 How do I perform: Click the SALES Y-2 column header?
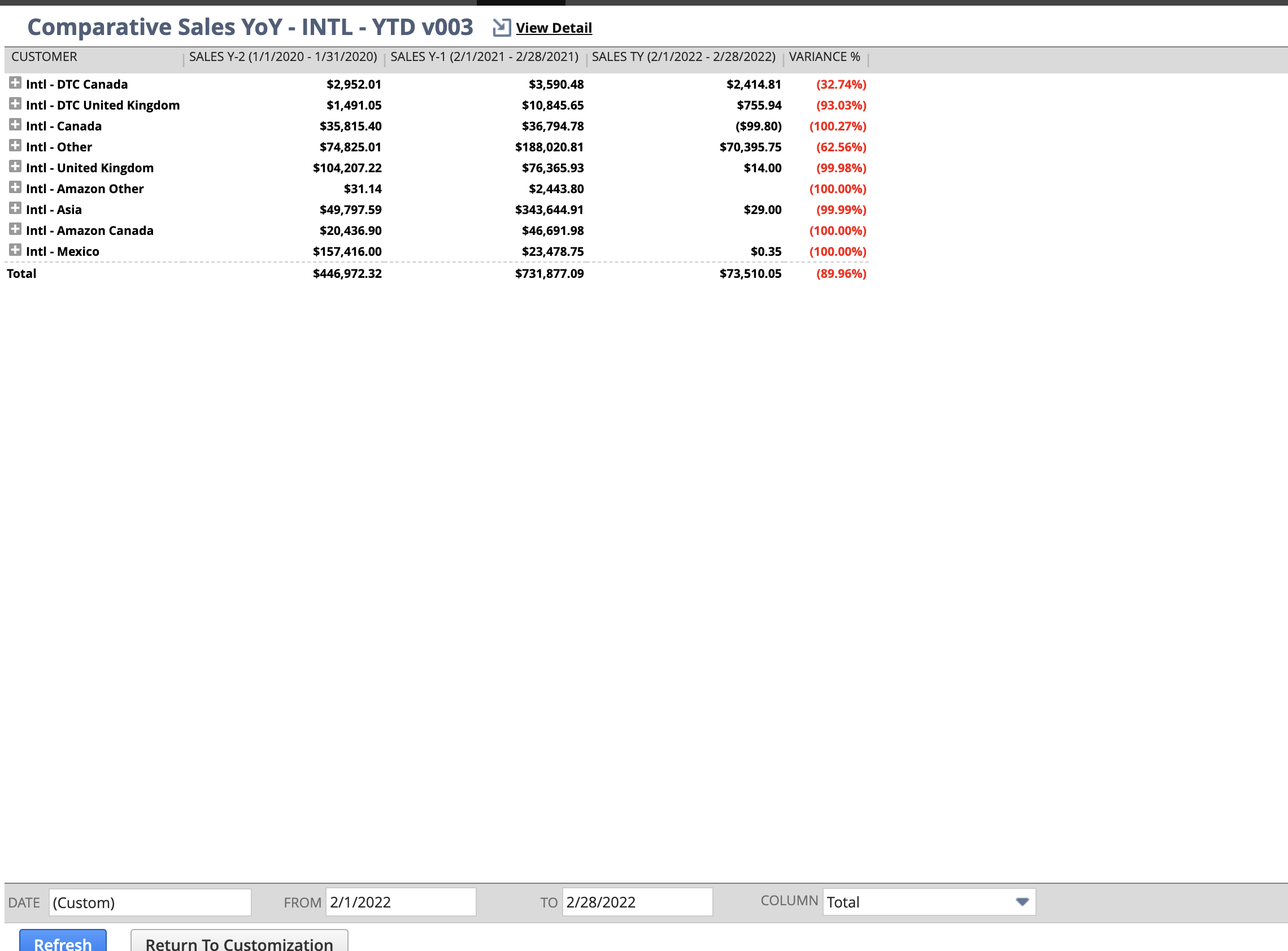282,56
